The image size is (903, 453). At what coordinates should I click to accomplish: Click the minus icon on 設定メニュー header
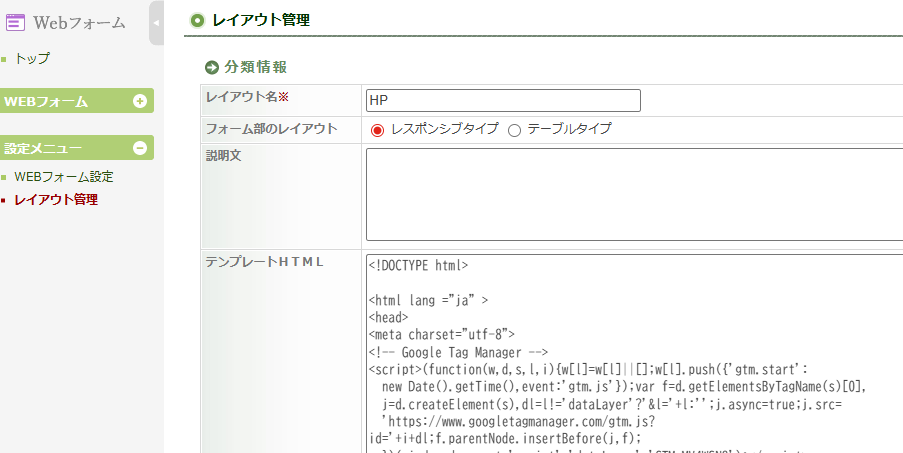[x=140, y=148]
